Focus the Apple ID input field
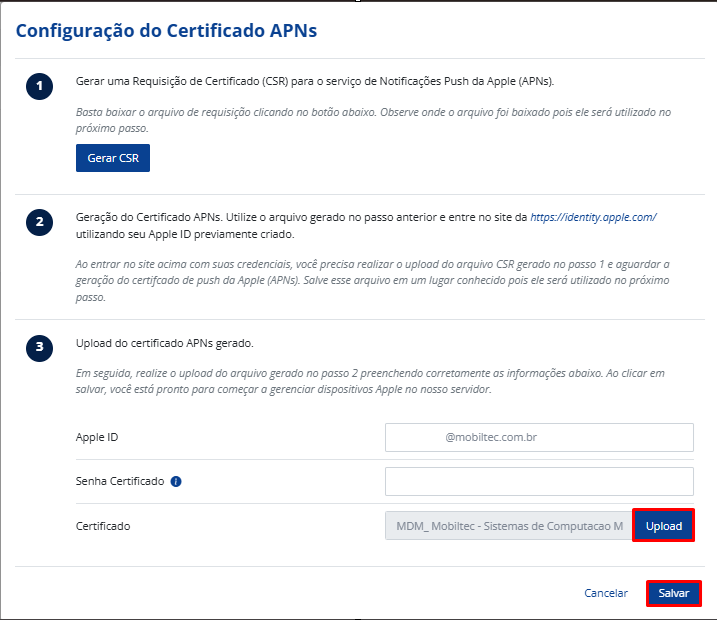The width and height of the screenshot is (717, 620). pyautogui.click(x=539, y=437)
